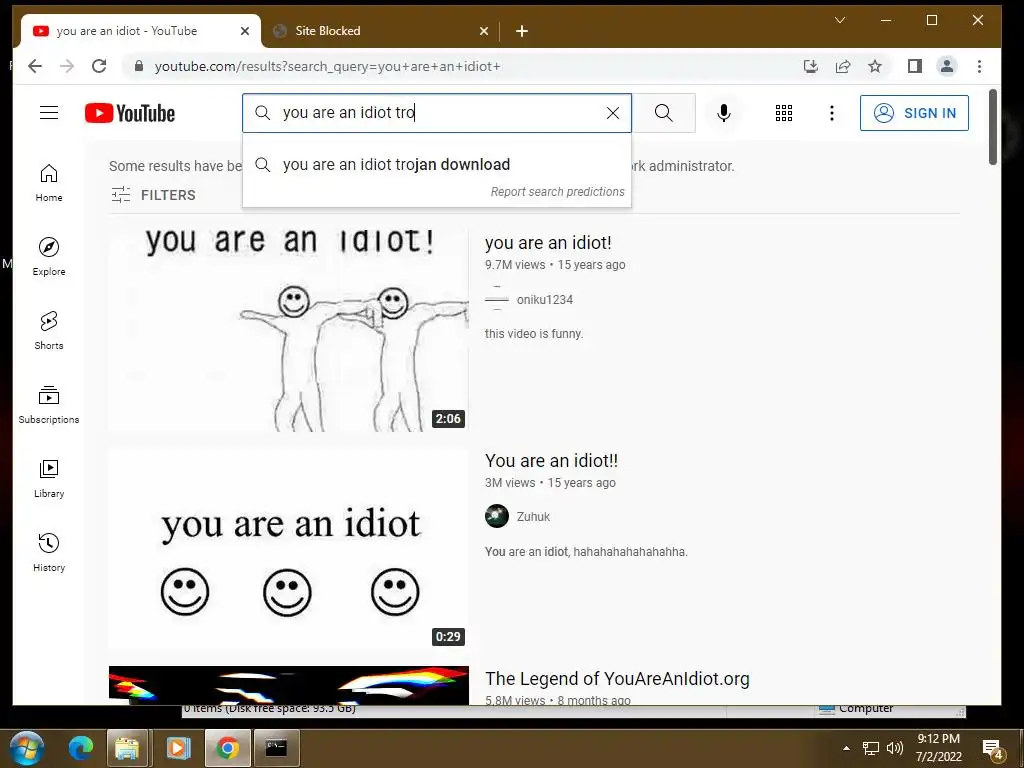Open 'The Legend of YouAreAnIdiot.org' title
Screen dimensions: 1024x768
617,679
